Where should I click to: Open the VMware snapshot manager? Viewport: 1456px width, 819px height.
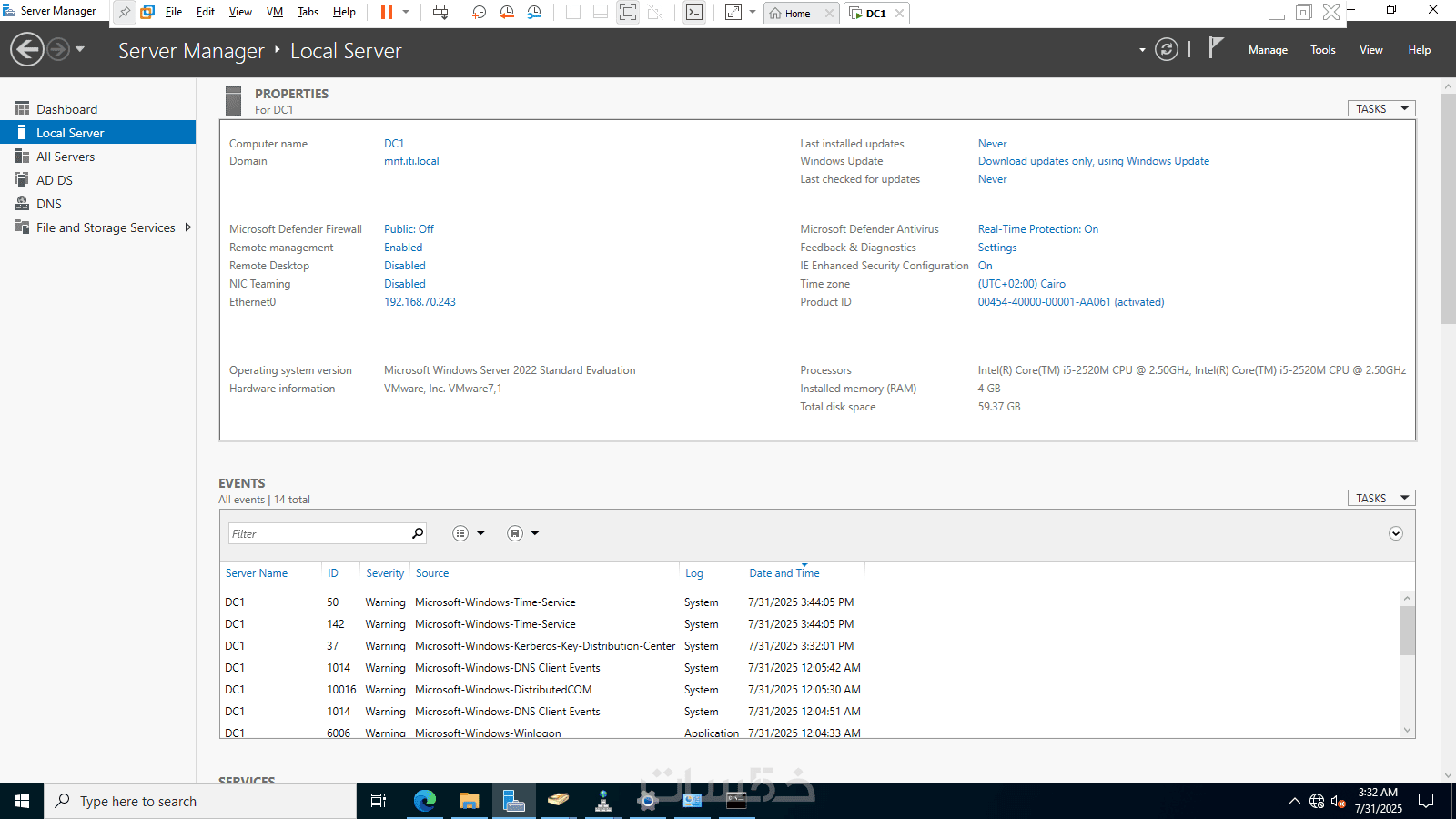[x=534, y=12]
